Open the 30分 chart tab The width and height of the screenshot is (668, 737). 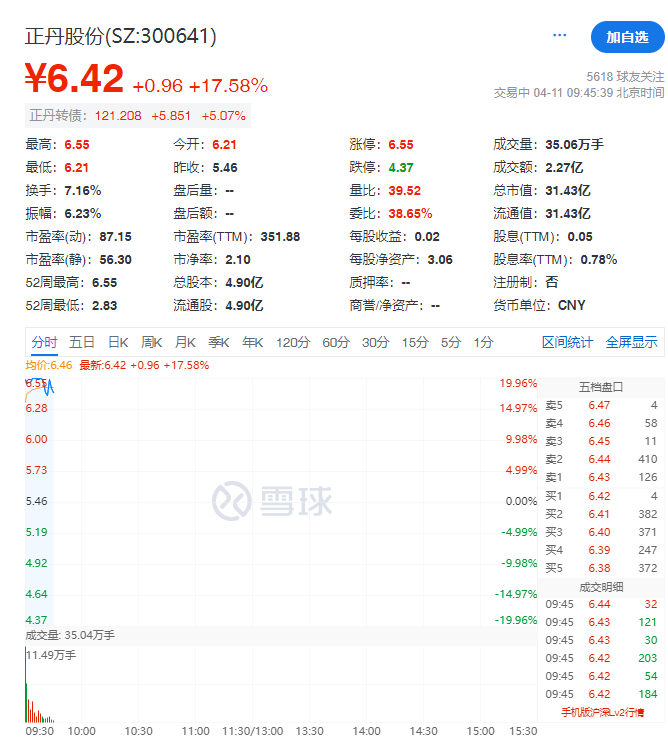click(x=375, y=342)
